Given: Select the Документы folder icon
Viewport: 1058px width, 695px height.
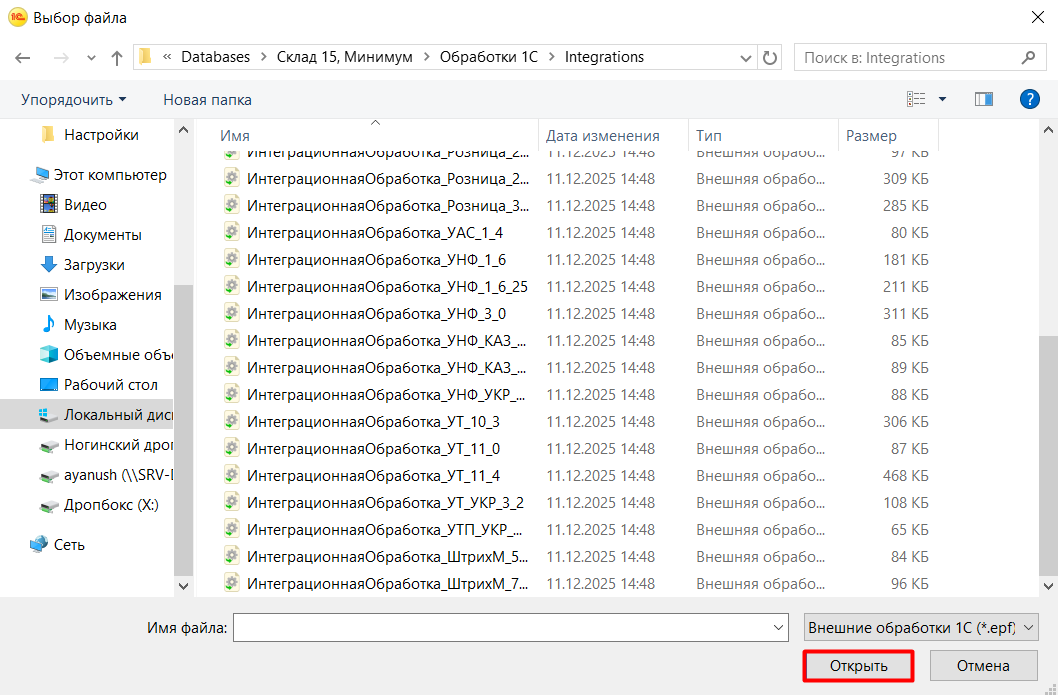Looking at the screenshot, I should click(49, 235).
